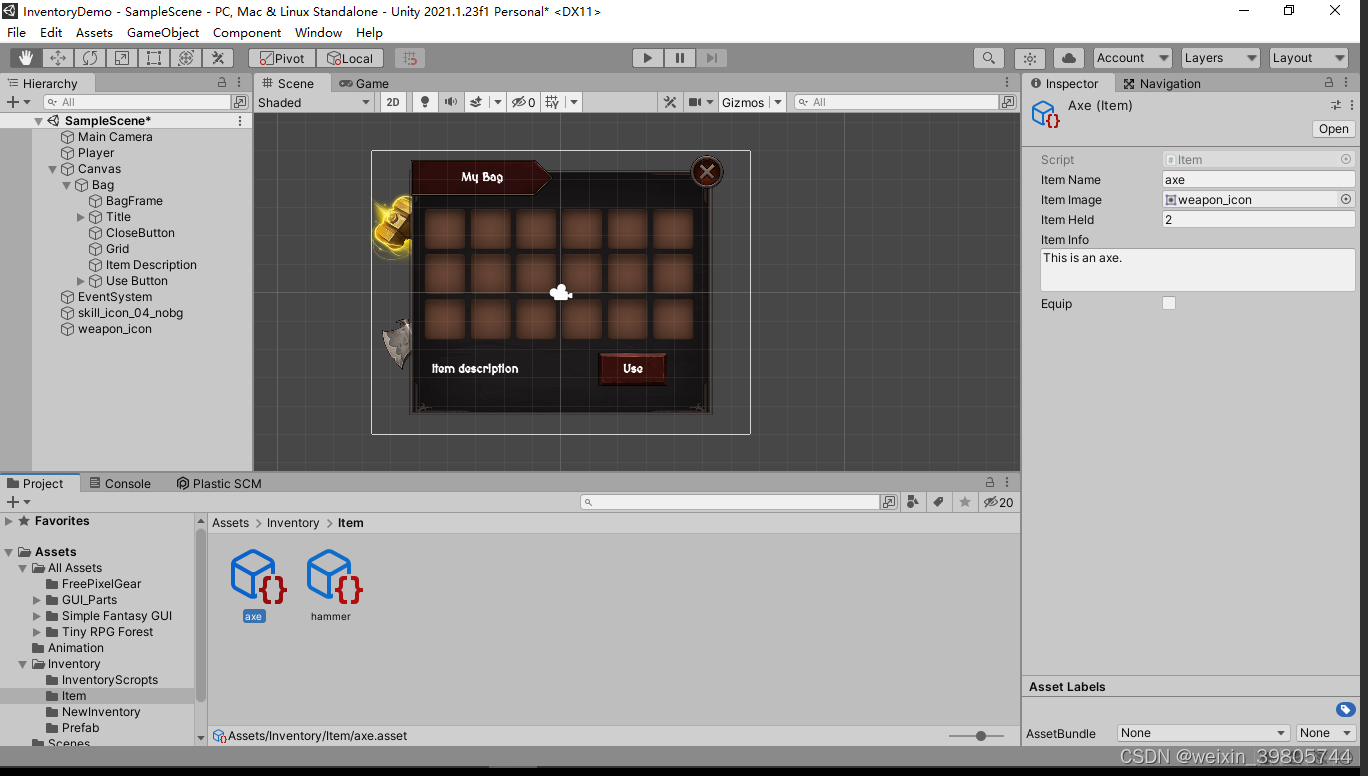Select the Move tool
Viewport: 1368px width, 776px height.
(58, 58)
